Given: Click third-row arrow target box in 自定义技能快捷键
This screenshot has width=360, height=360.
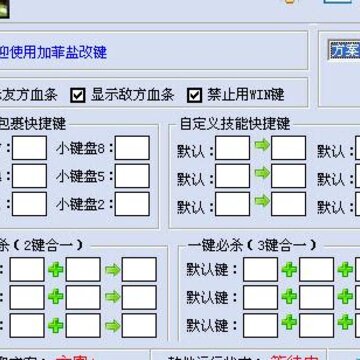Looking at the screenshot, I should click(288, 204).
